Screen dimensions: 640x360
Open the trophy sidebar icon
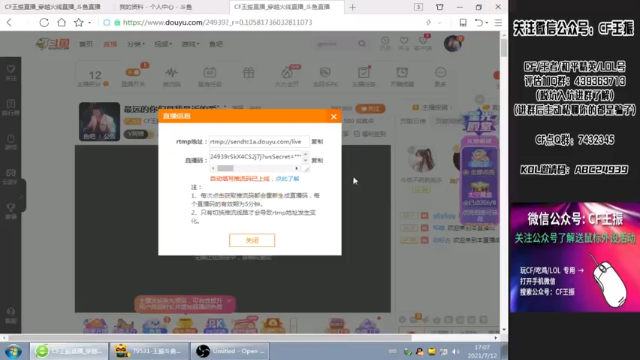point(11,211)
